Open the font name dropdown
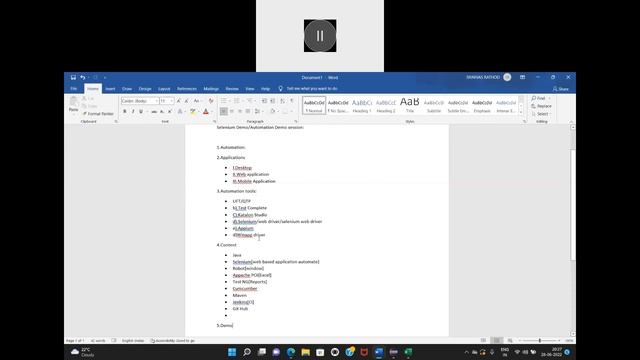The height and width of the screenshot is (360, 640). point(156,101)
